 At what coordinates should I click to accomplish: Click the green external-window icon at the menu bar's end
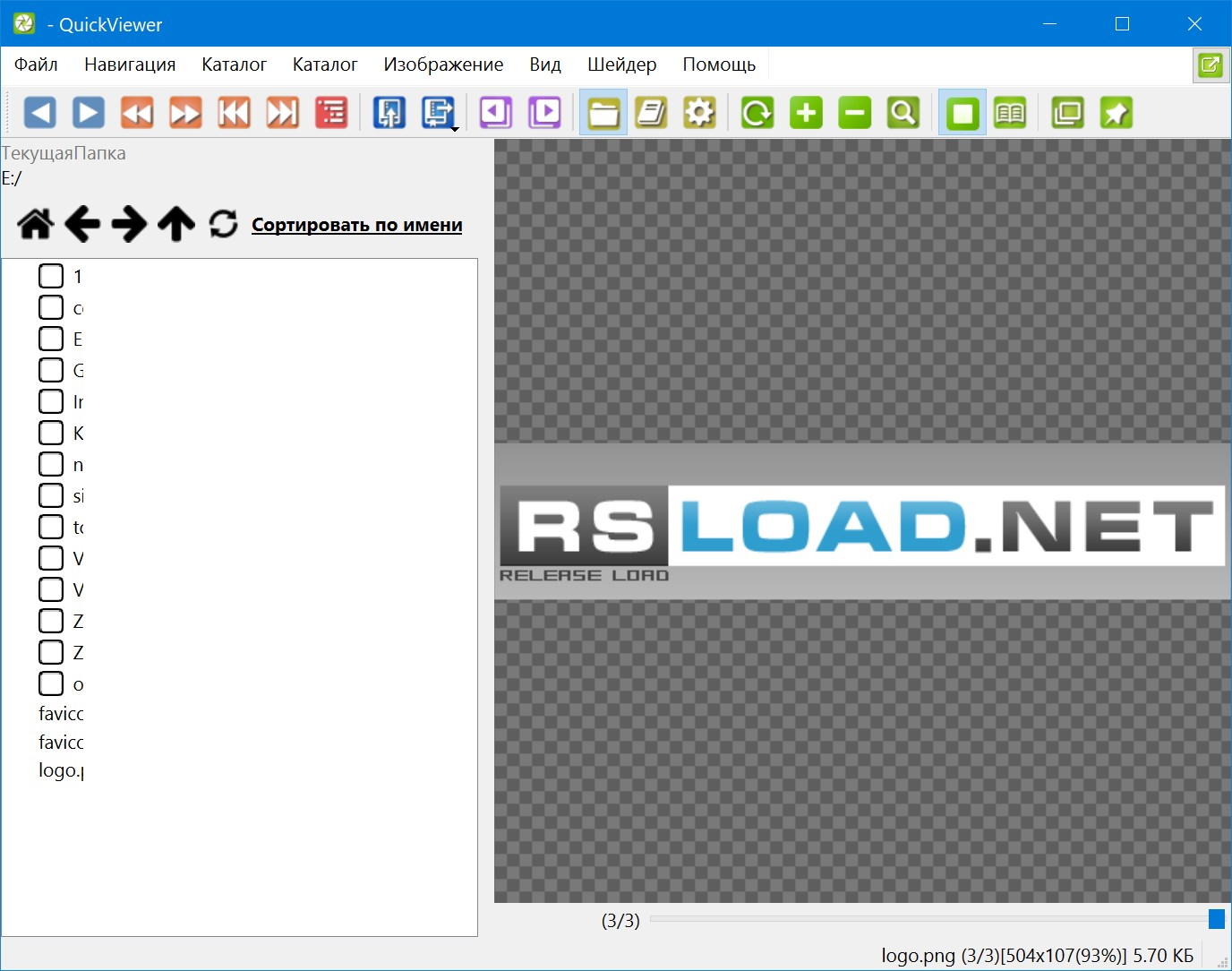1211,64
